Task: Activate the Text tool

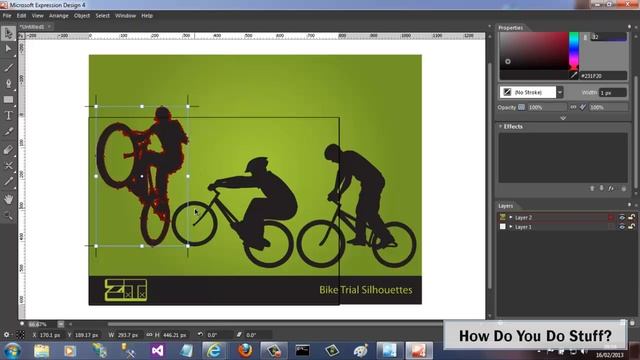Action: click(8, 116)
